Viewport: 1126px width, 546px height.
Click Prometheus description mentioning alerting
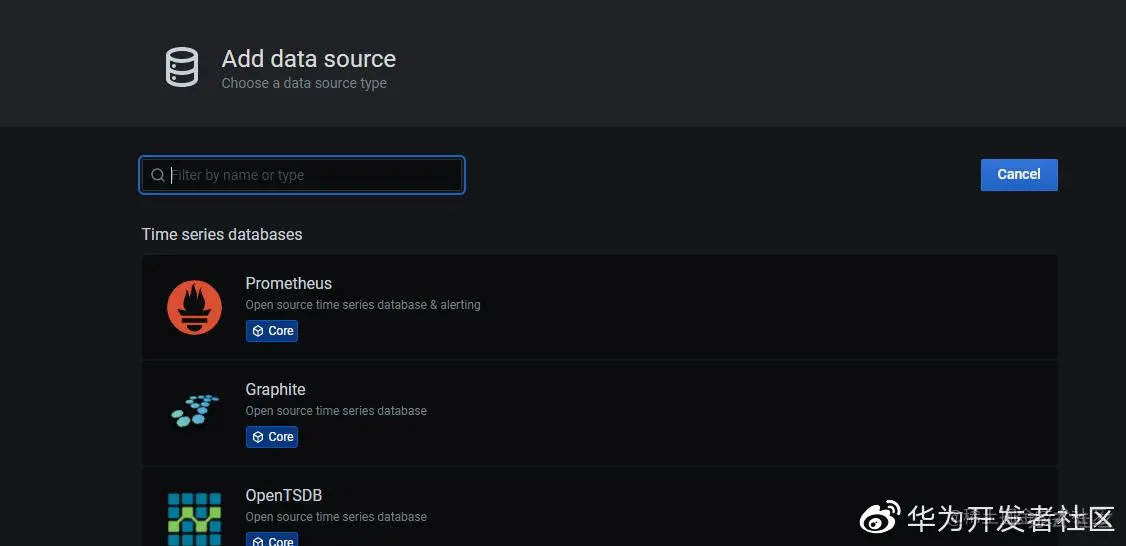click(363, 305)
